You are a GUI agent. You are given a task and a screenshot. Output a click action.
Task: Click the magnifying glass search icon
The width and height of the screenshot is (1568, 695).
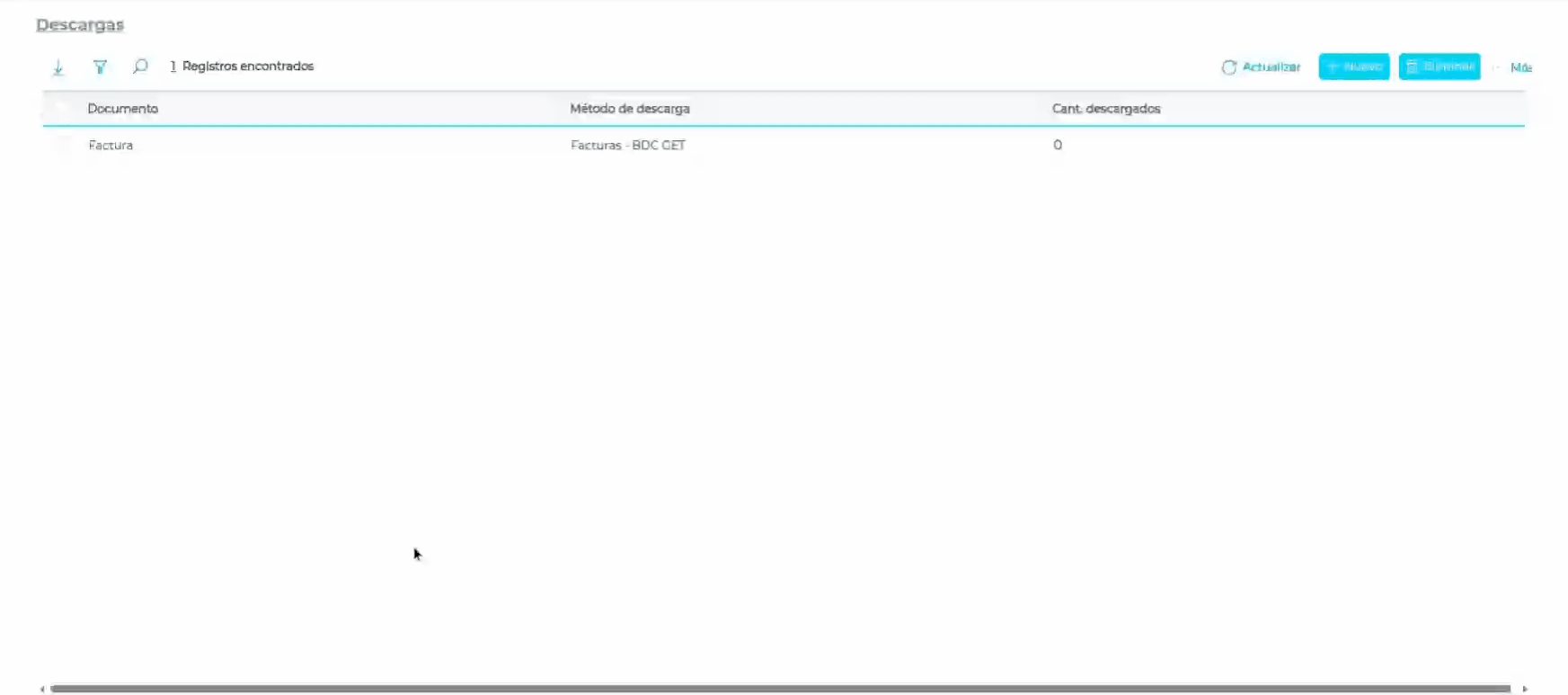click(140, 67)
